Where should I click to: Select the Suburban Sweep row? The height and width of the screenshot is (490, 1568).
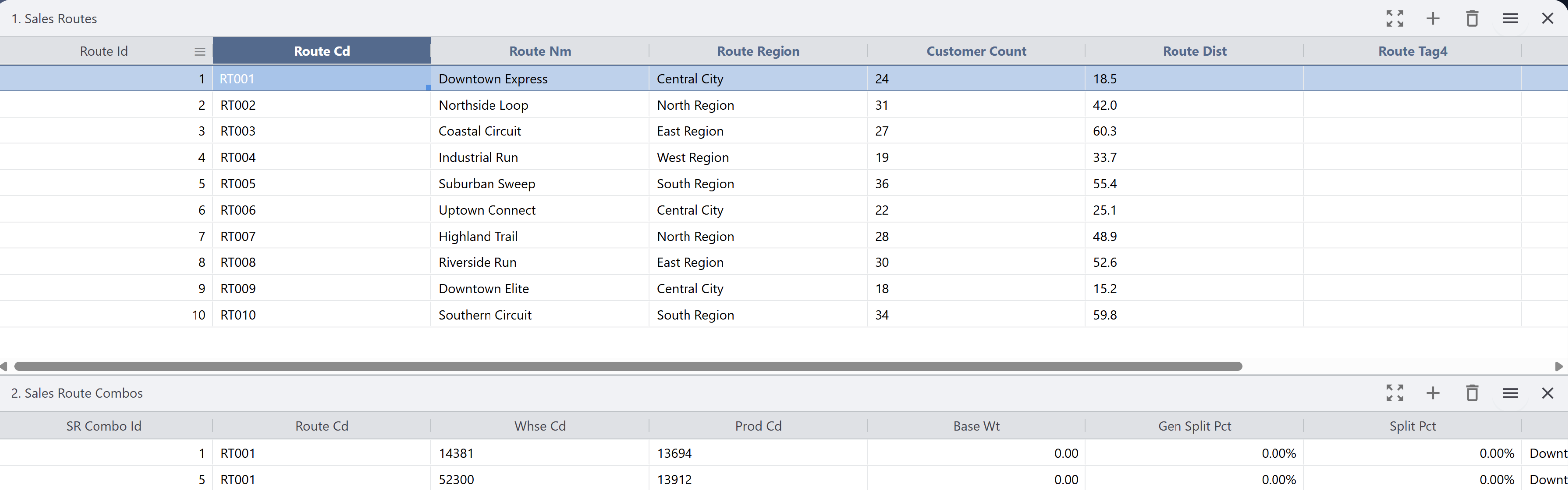[x=487, y=183]
